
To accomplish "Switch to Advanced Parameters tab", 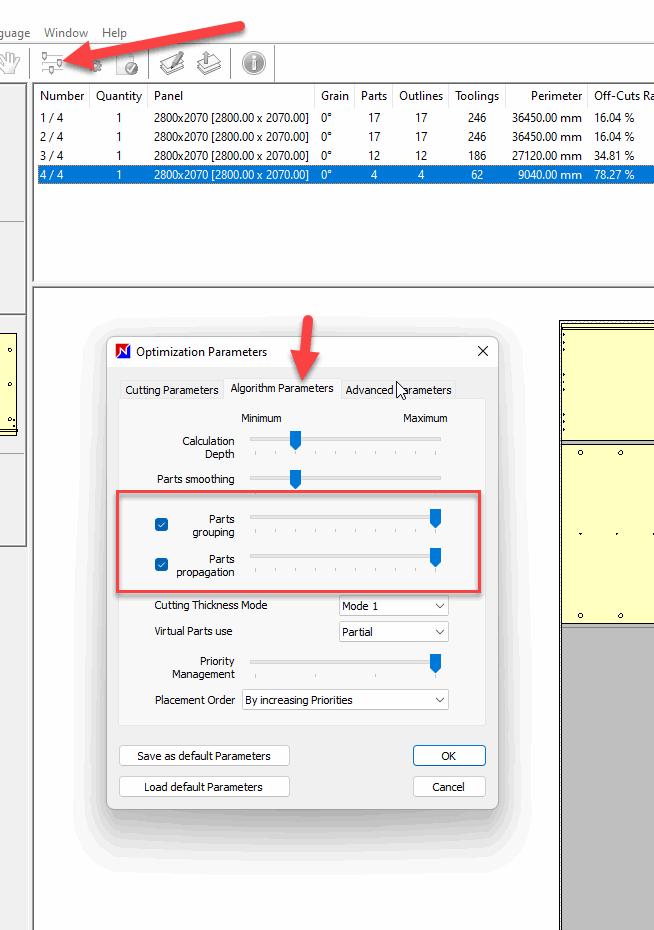I will click(x=398, y=390).
